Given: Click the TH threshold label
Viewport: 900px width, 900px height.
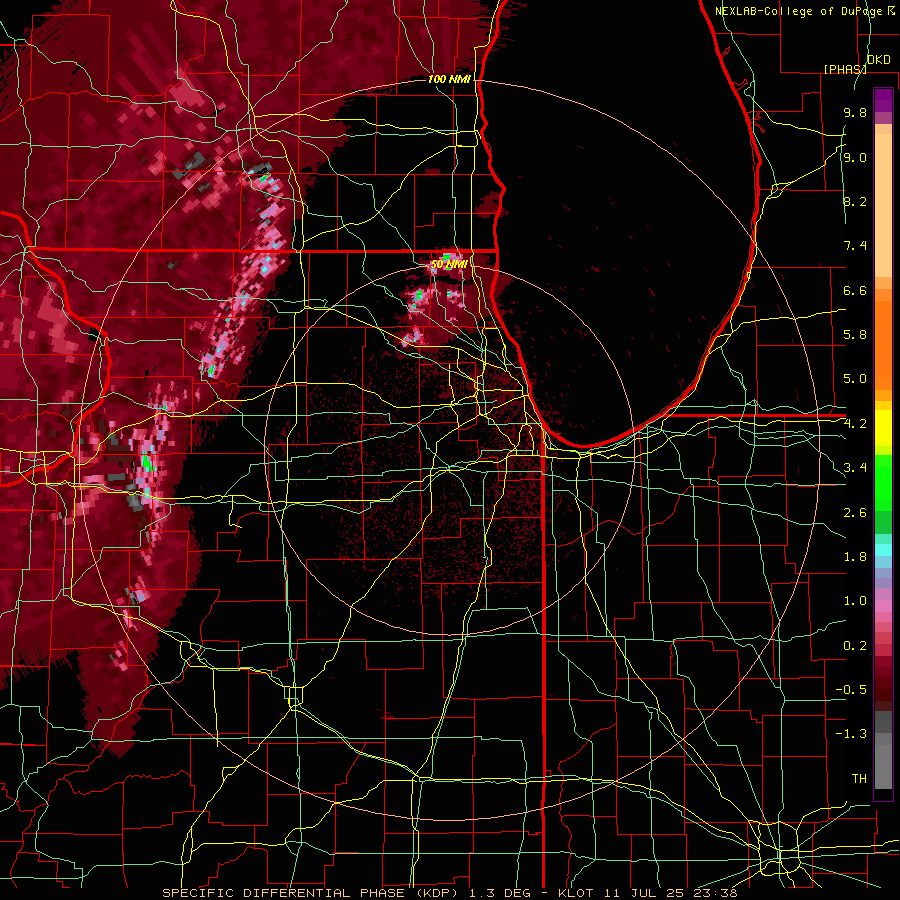Looking at the screenshot, I should pyautogui.click(x=859, y=779).
